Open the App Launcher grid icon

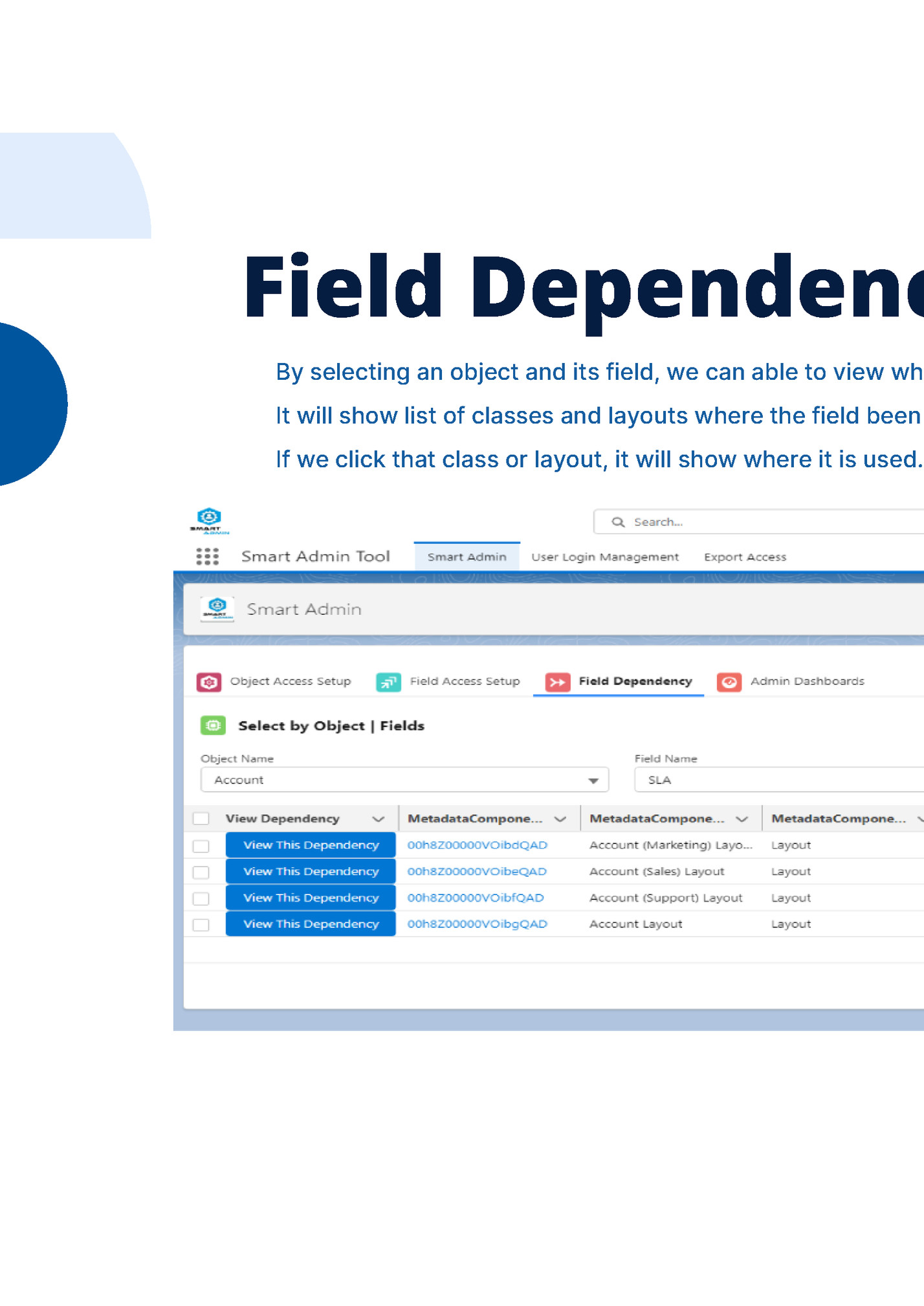pos(207,557)
